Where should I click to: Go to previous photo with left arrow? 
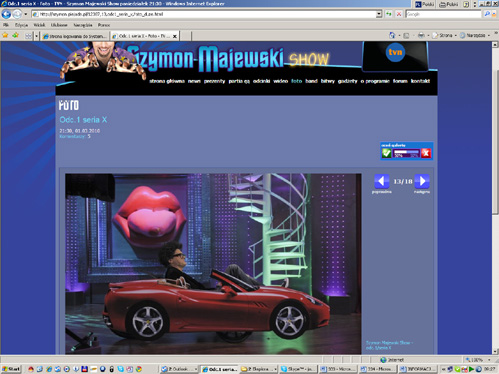tap(382, 181)
